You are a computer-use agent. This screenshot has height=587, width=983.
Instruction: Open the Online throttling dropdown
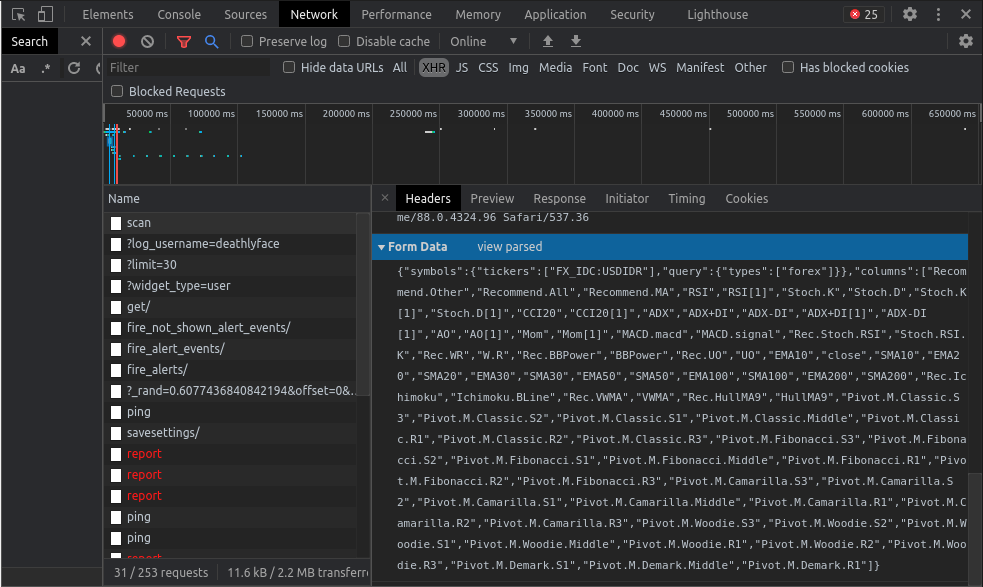pos(484,41)
